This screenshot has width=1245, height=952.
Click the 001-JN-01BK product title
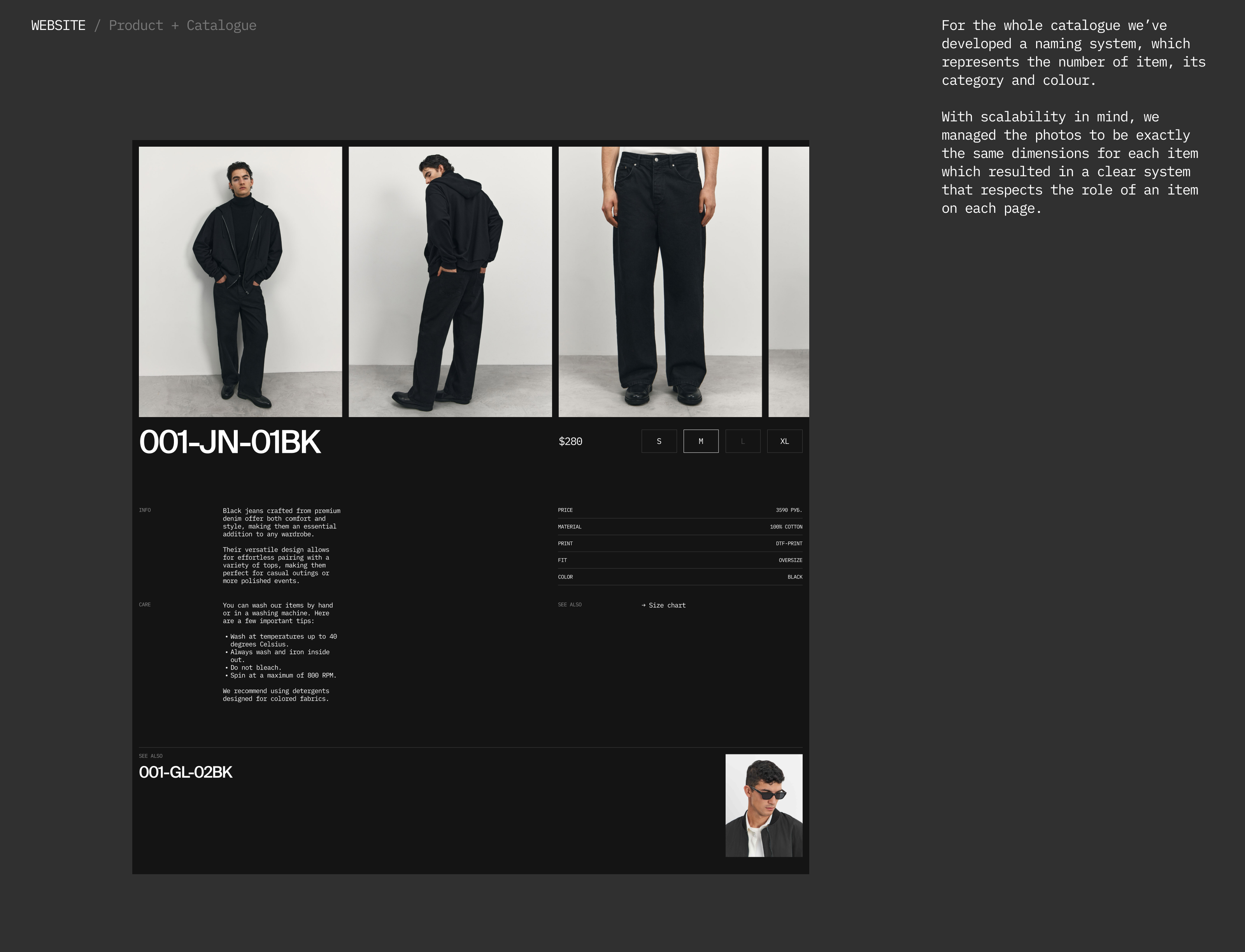click(230, 442)
